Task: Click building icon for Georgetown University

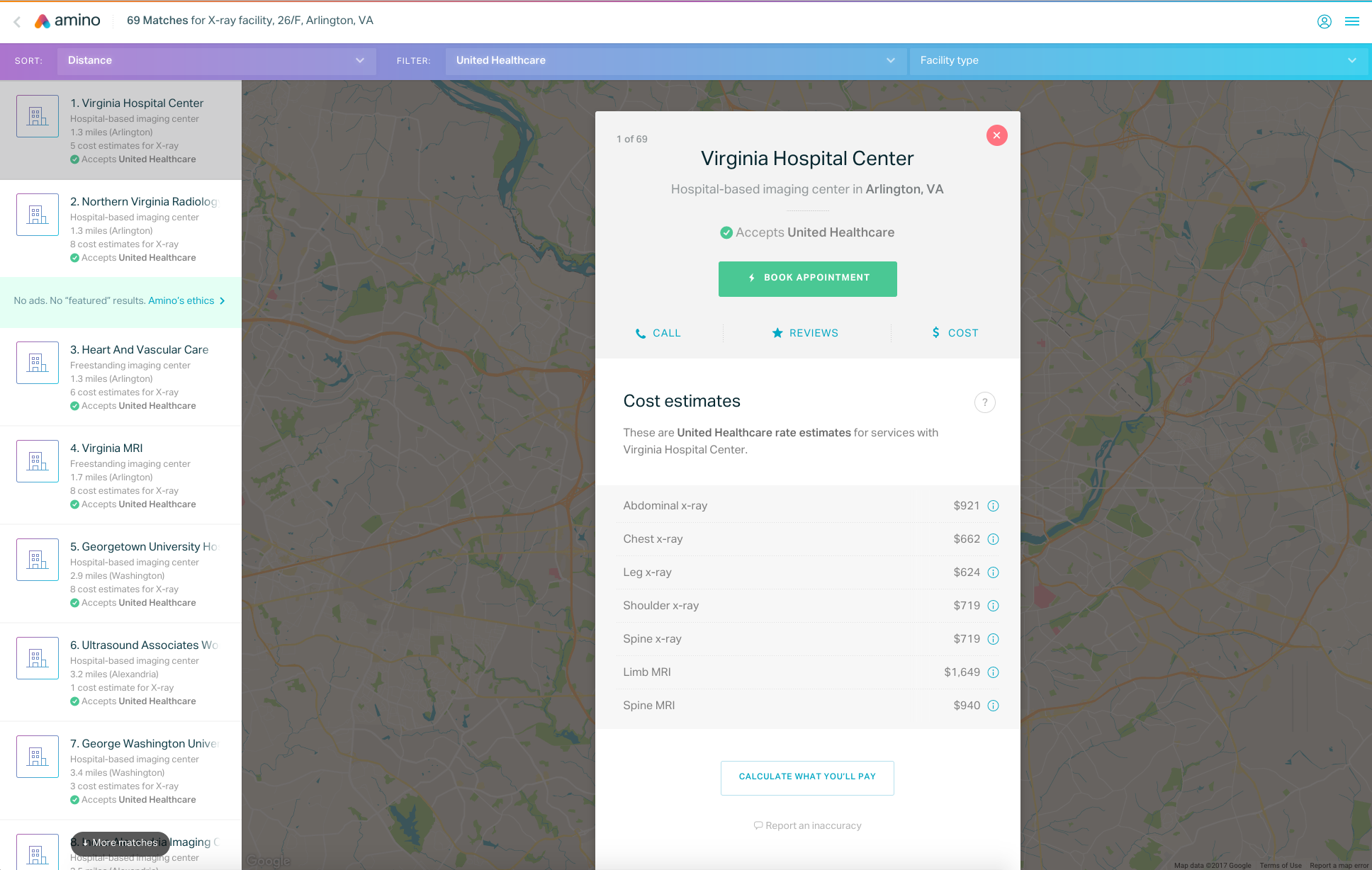Action: [38, 560]
